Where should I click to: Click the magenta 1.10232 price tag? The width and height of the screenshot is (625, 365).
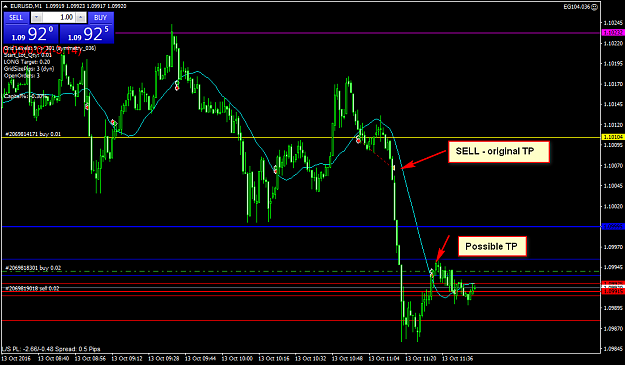pyautogui.click(x=613, y=33)
